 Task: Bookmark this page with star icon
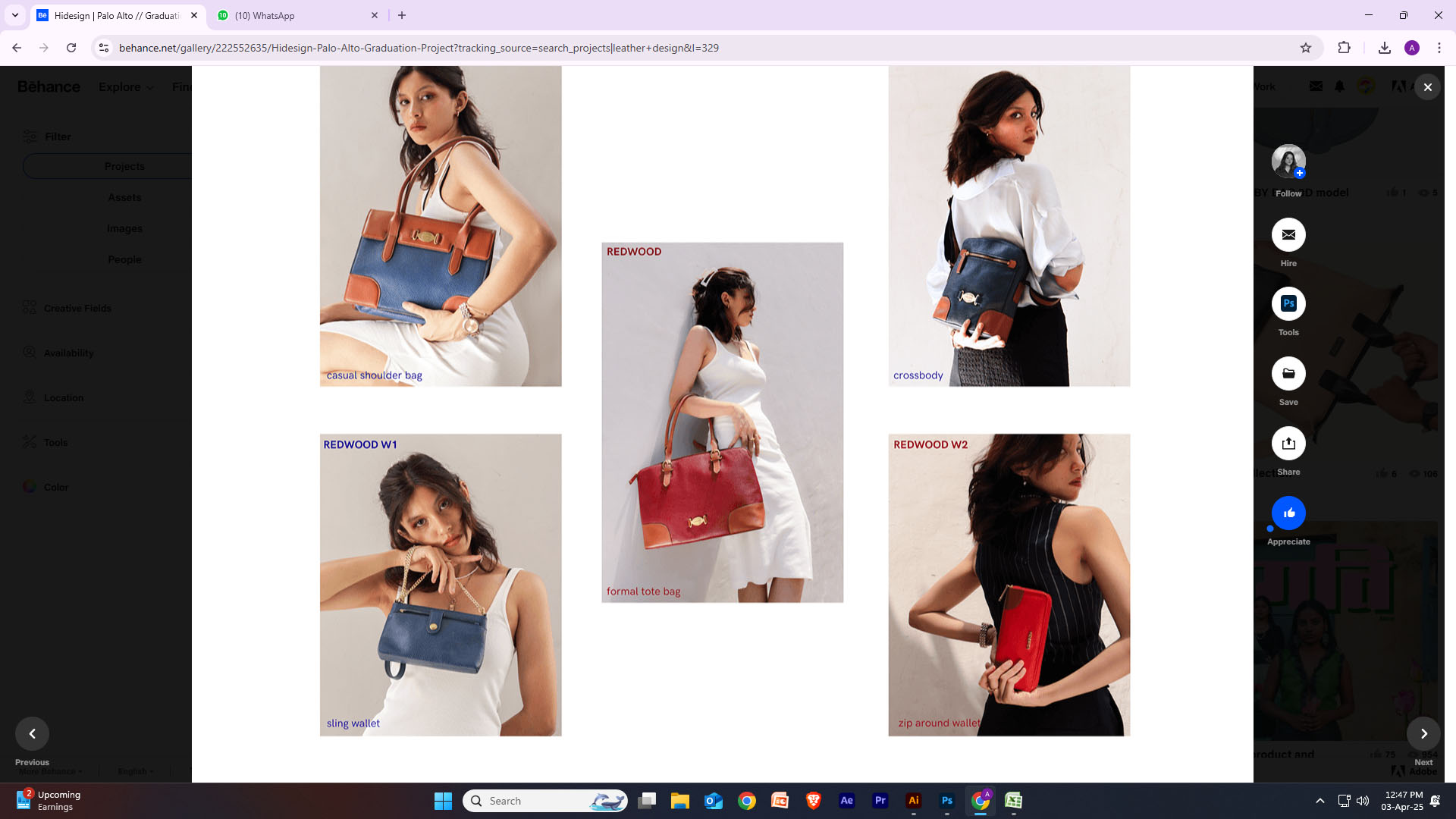click(x=1306, y=48)
